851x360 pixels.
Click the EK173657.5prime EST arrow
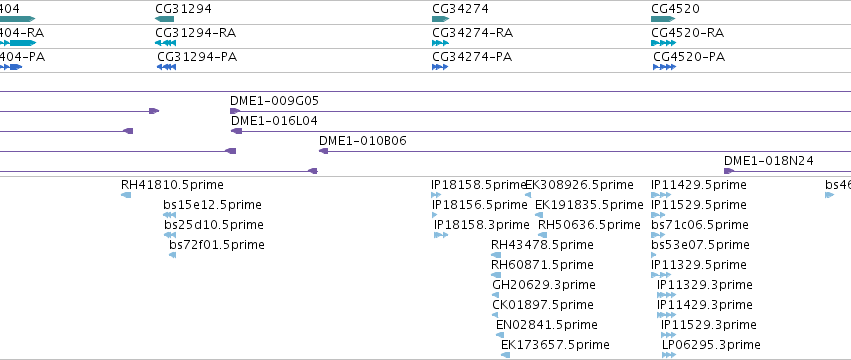point(505,355)
